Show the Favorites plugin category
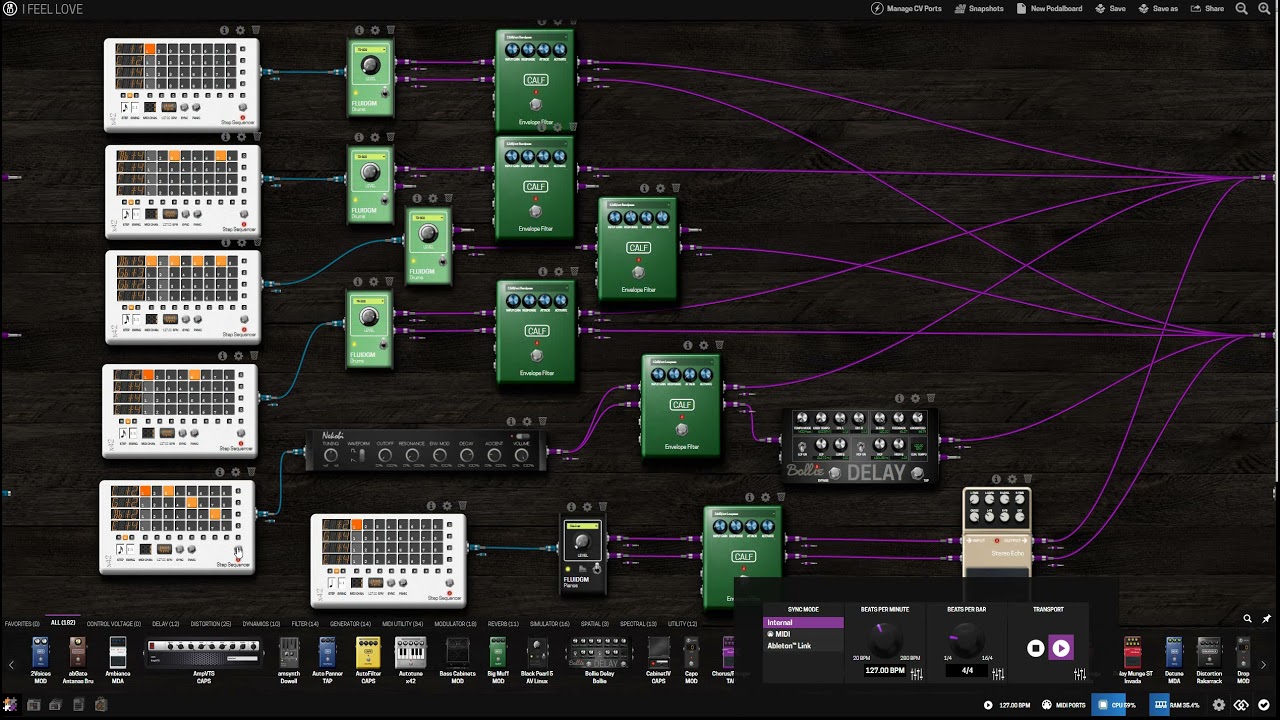Screen dimensions: 1280x720 coord(22,624)
